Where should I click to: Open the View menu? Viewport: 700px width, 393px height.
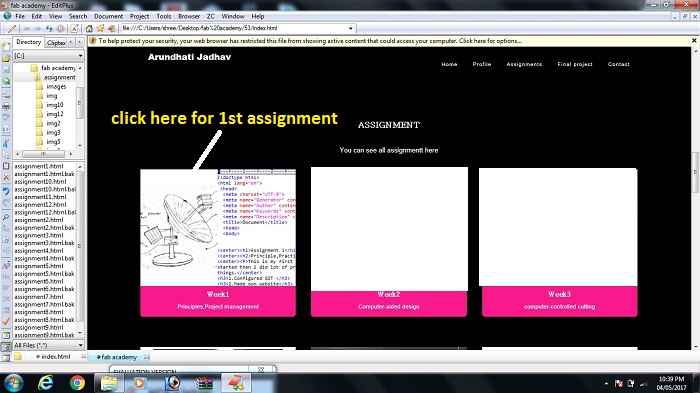tap(55, 16)
